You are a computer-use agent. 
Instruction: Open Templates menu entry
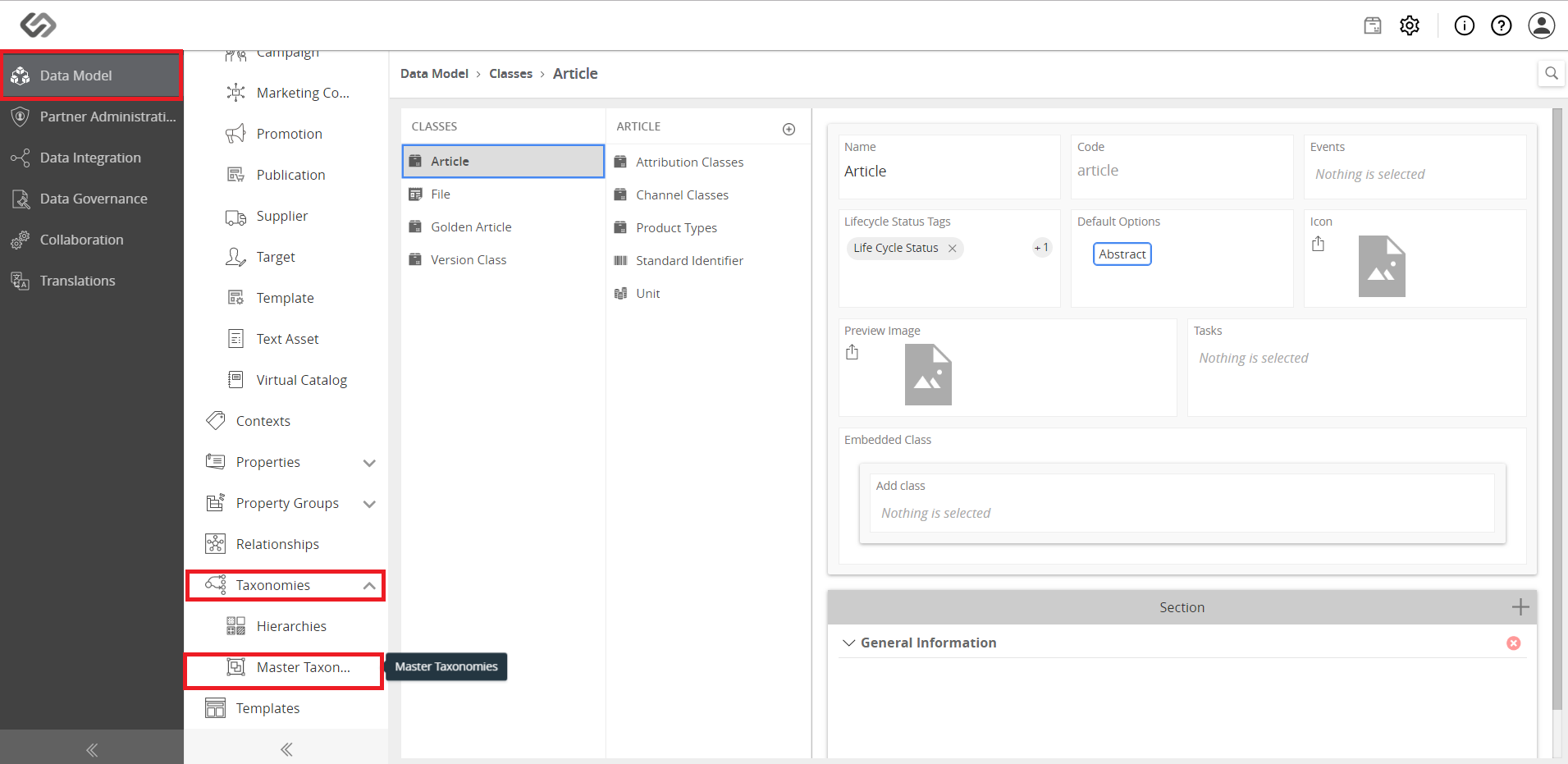pos(286,708)
